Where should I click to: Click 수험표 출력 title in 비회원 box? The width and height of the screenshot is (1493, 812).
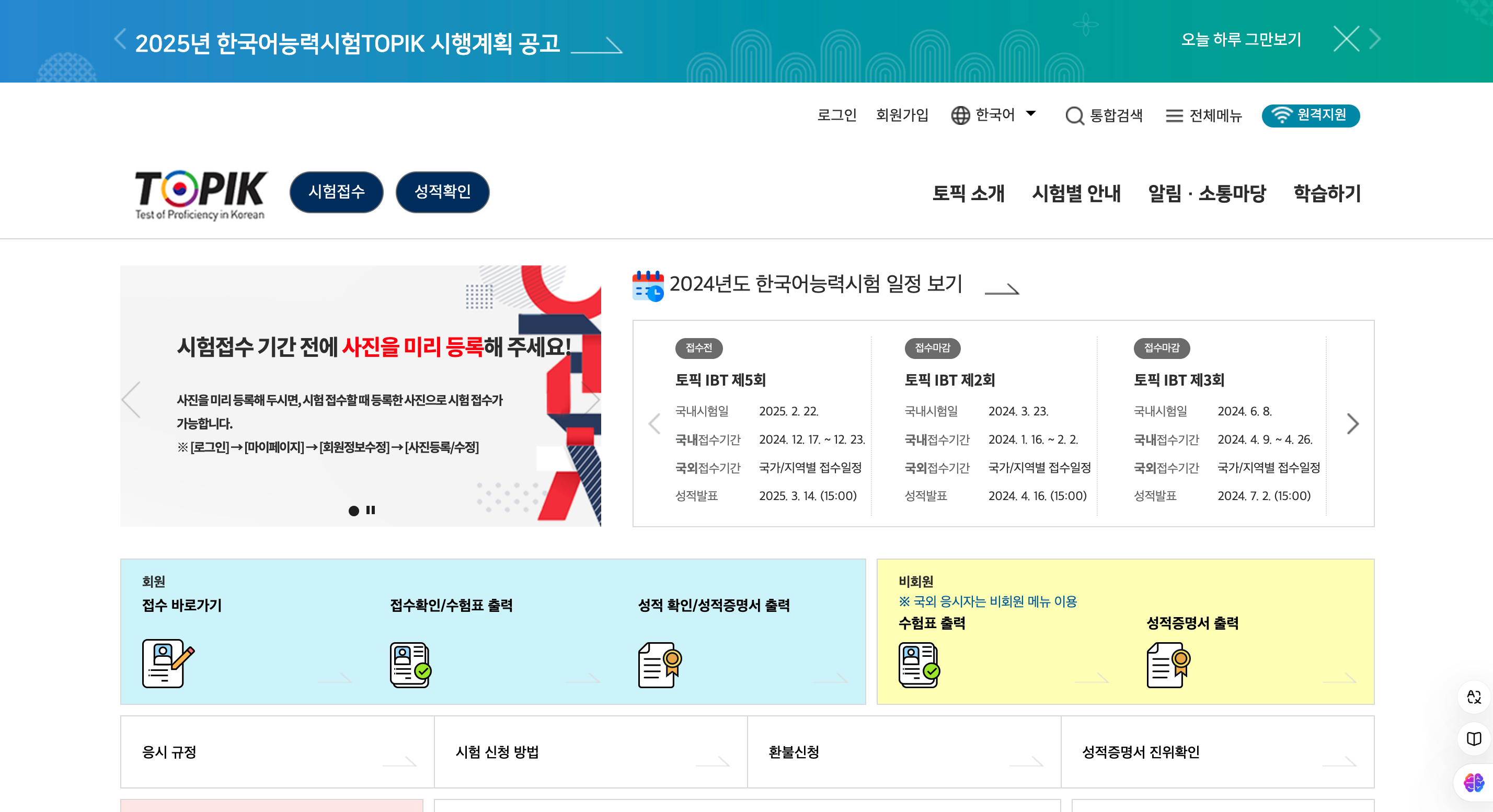coord(932,623)
